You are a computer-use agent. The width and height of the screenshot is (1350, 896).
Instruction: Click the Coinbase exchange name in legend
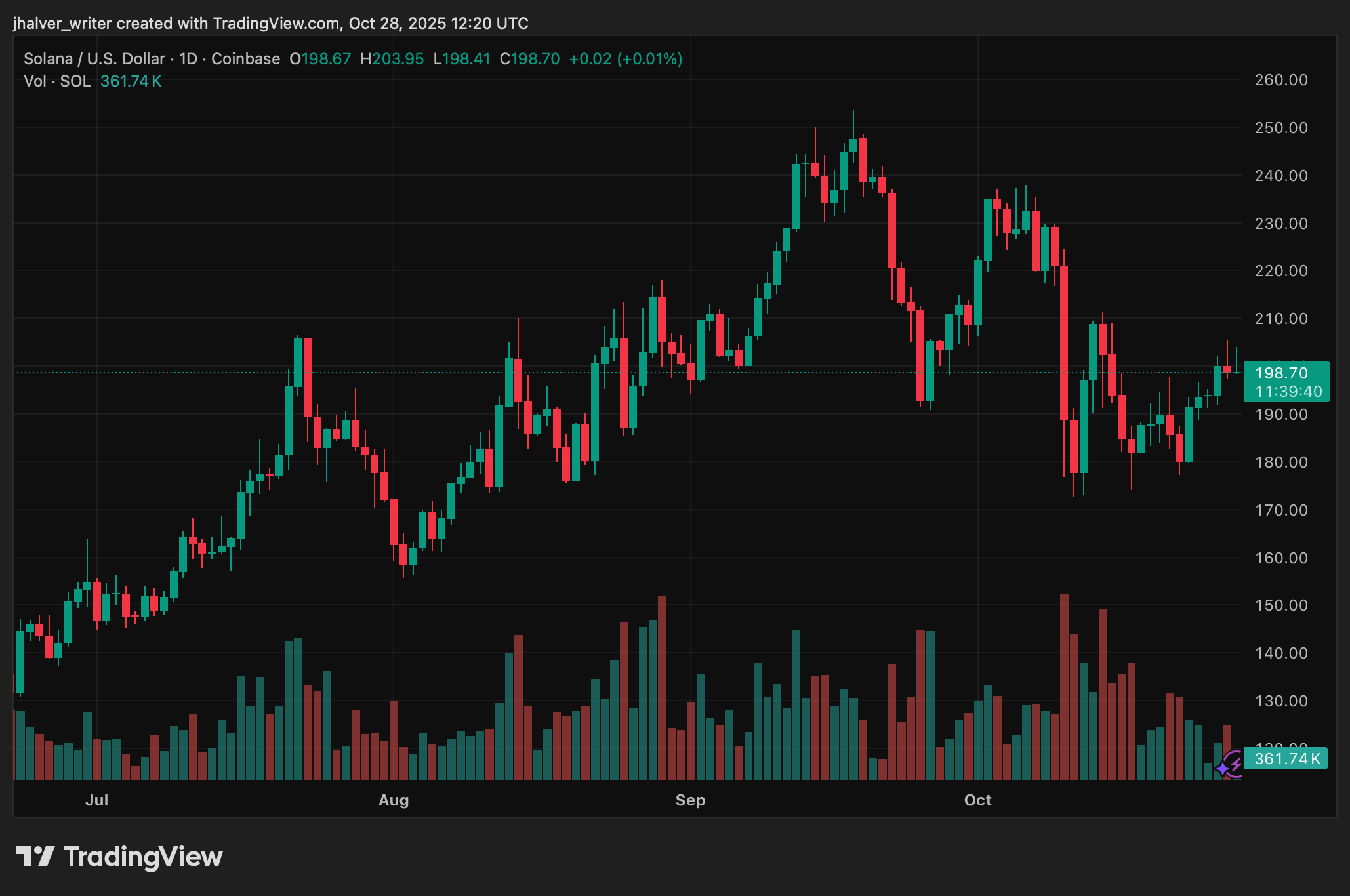pyautogui.click(x=245, y=59)
